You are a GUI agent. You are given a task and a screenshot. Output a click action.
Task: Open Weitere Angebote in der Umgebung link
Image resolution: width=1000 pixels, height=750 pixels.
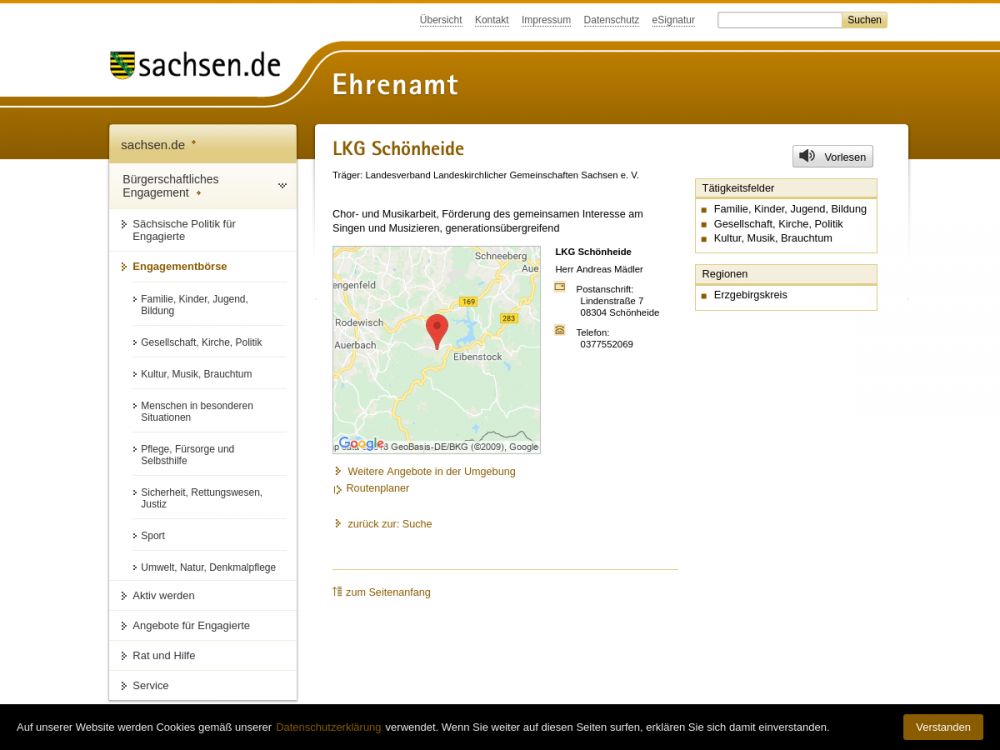click(x=431, y=472)
